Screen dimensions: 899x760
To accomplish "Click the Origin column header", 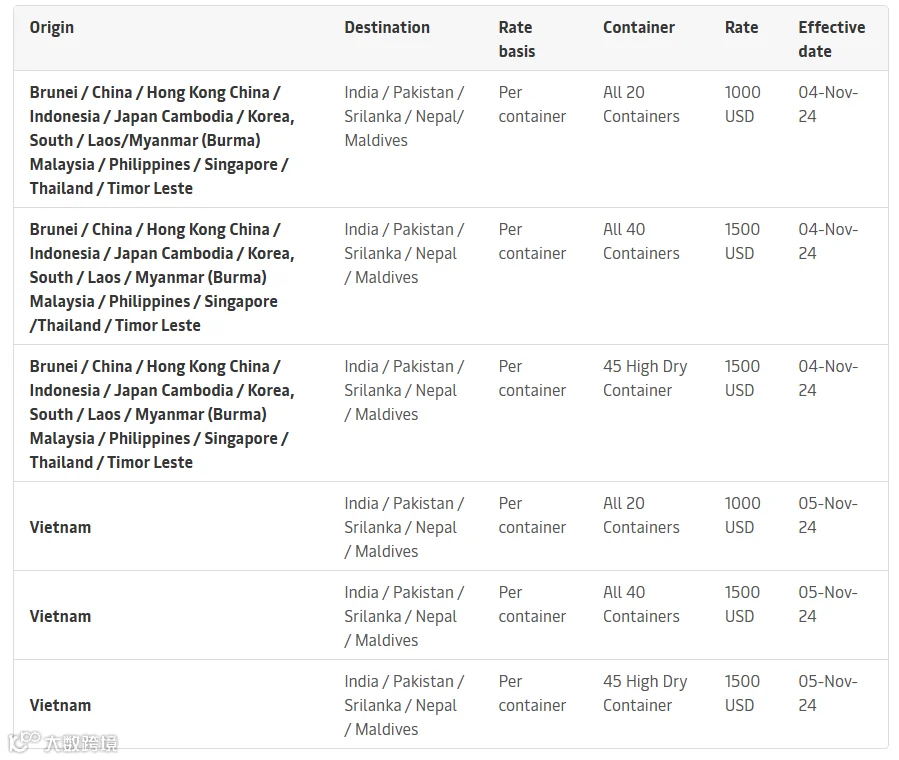I will coord(52,27).
